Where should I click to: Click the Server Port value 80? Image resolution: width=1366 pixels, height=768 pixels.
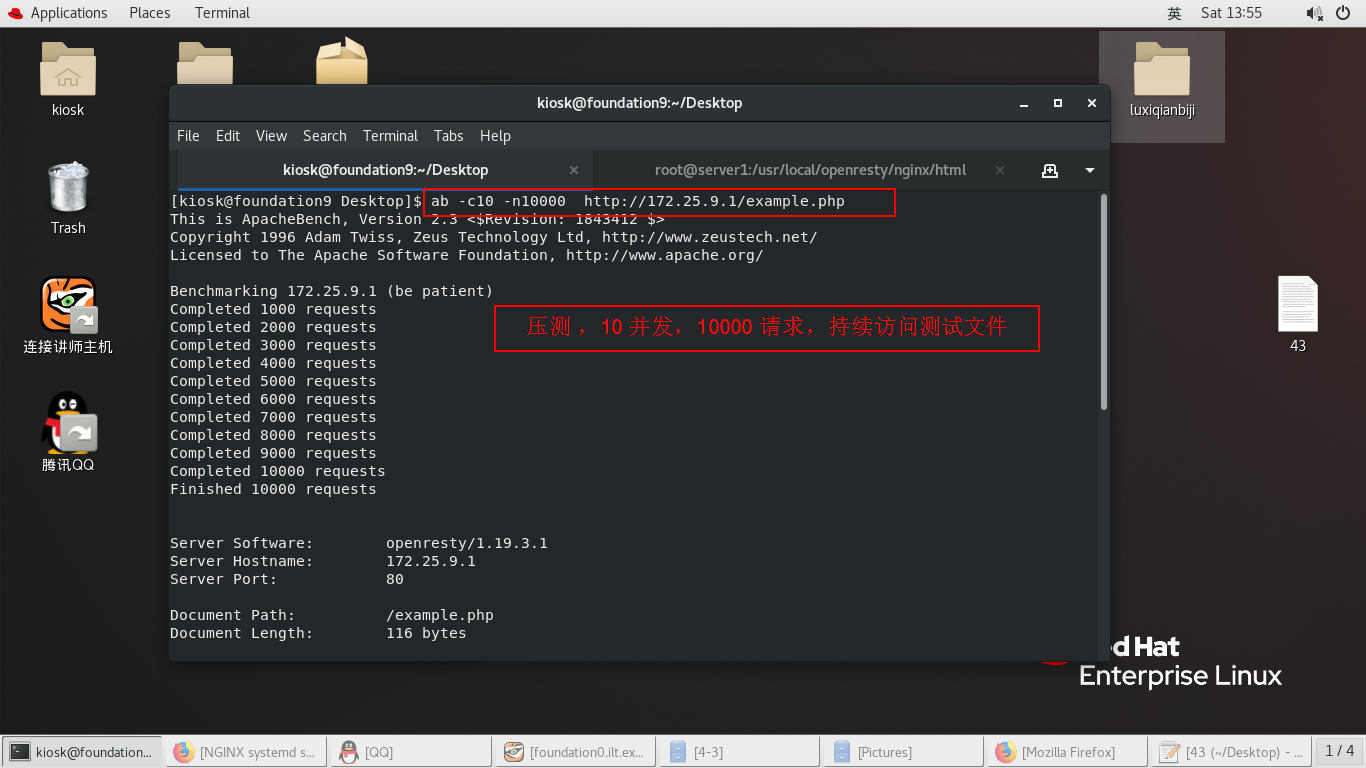395,579
